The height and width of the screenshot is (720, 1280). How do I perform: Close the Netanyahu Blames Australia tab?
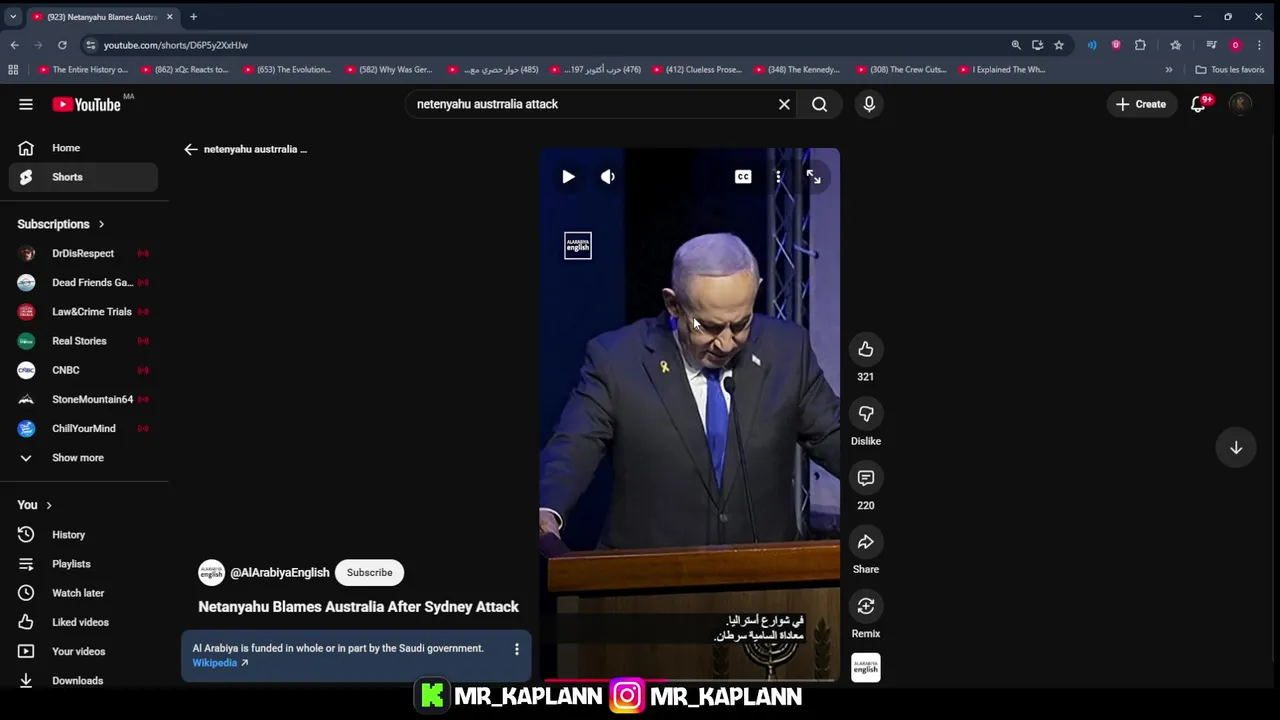tap(169, 17)
